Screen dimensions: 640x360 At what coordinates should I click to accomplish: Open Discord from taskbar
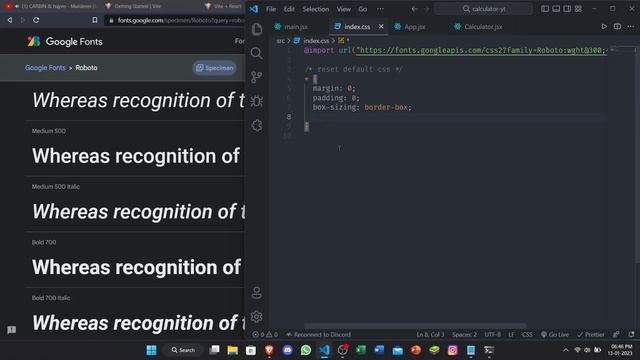pos(287,350)
